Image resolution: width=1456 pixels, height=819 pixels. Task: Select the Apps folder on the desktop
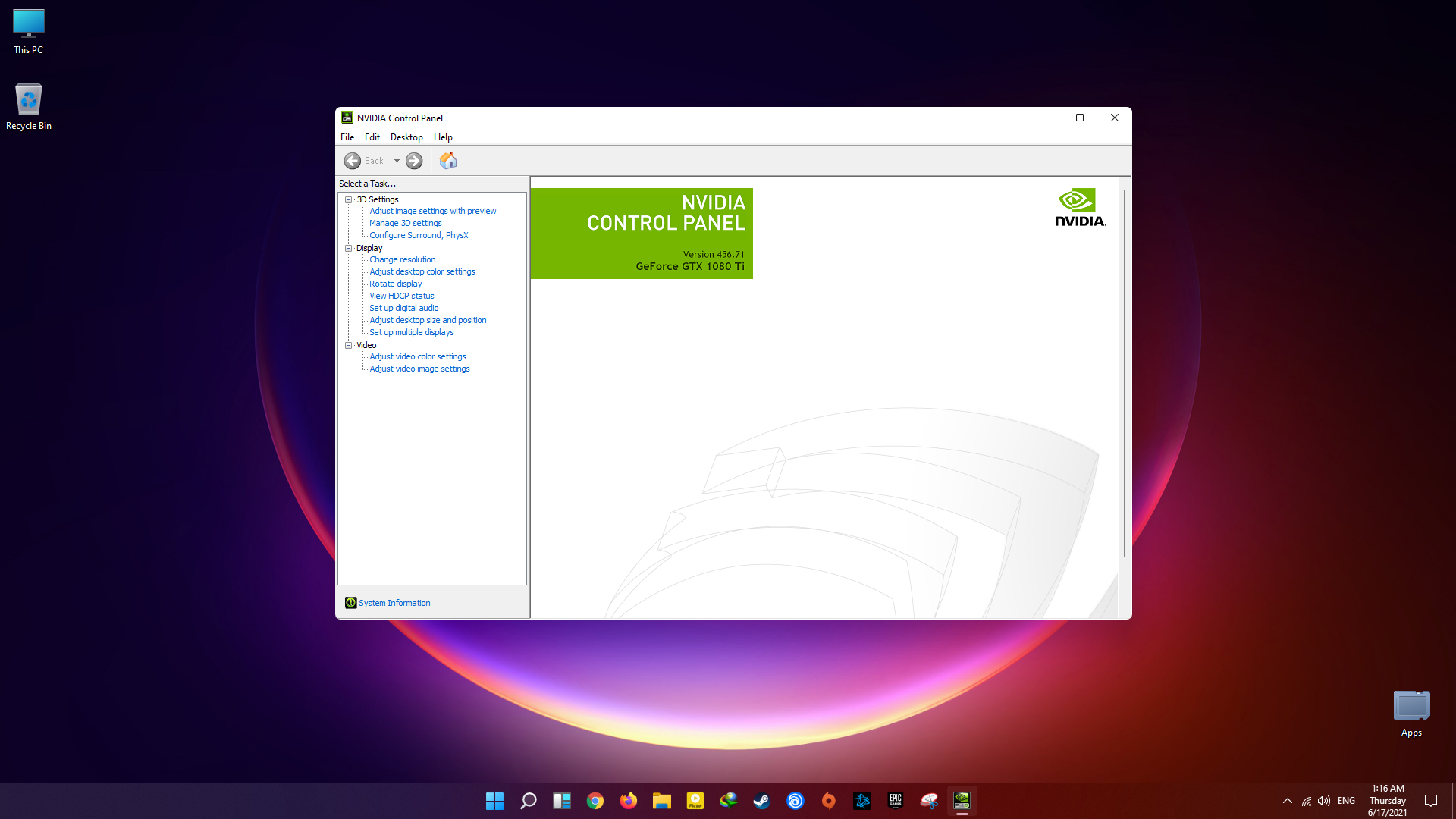click(1411, 714)
